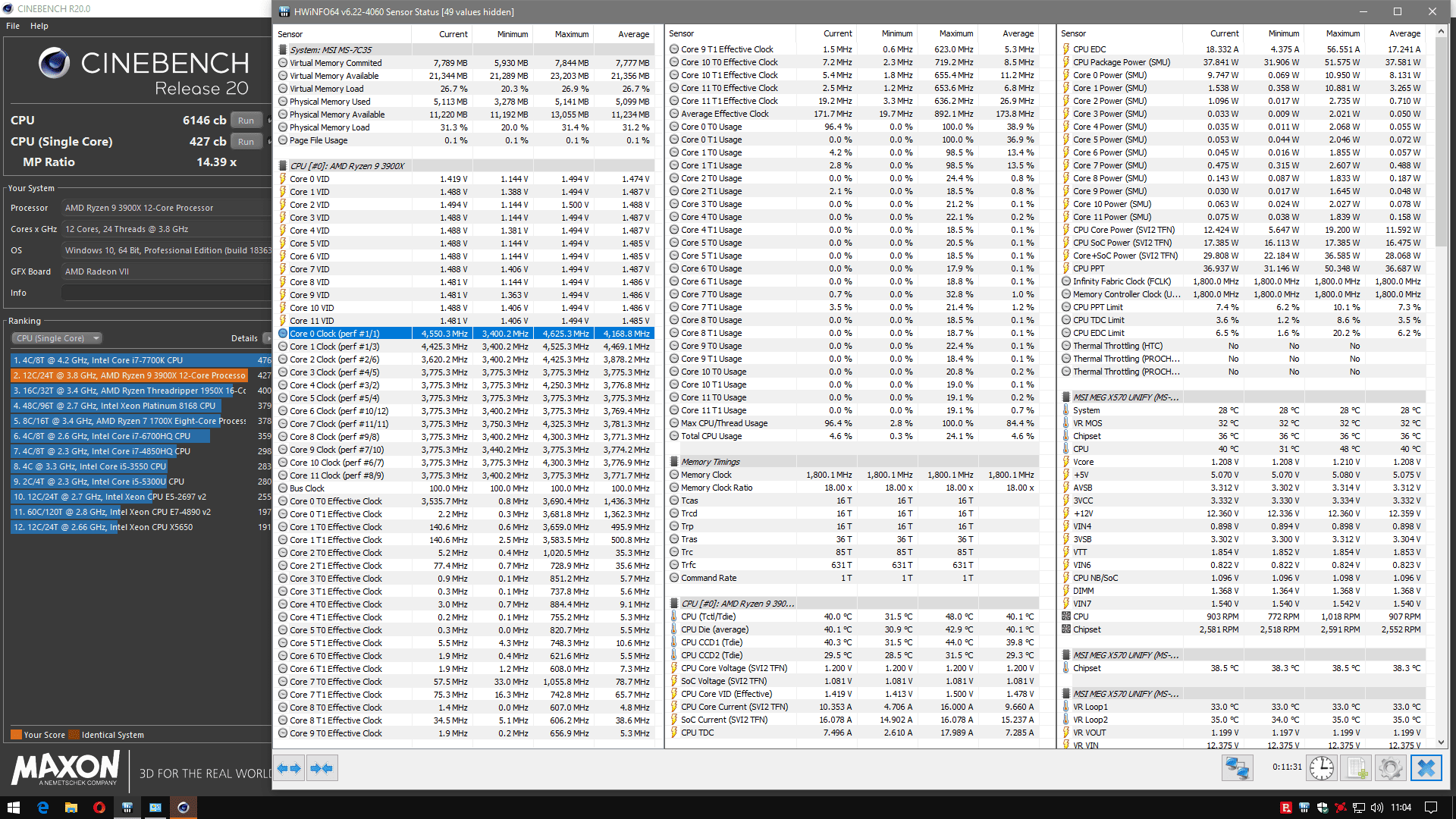Click the log file spreadsheet icon
The width and height of the screenshot is (1456, 819).
tap(1357, 768)
